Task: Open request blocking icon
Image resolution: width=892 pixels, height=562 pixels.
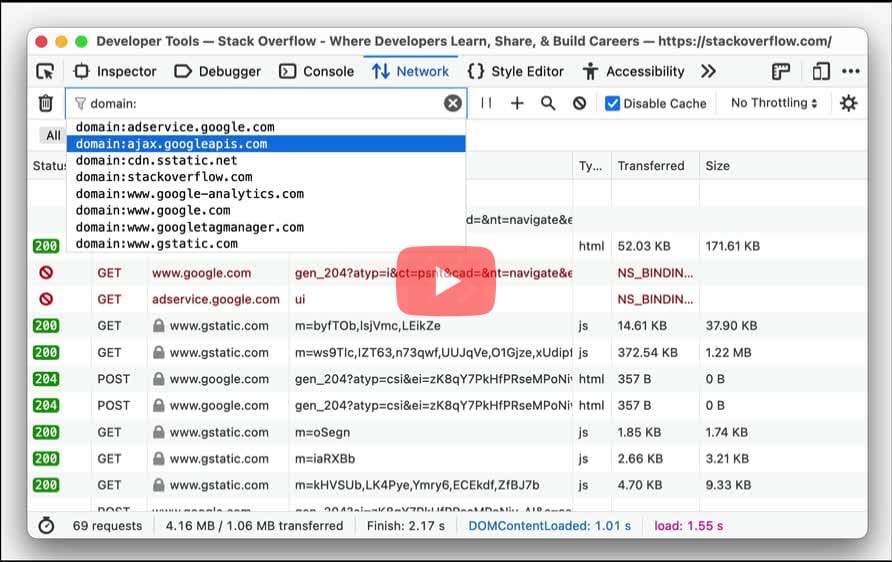Action: (x=580, y=104)
